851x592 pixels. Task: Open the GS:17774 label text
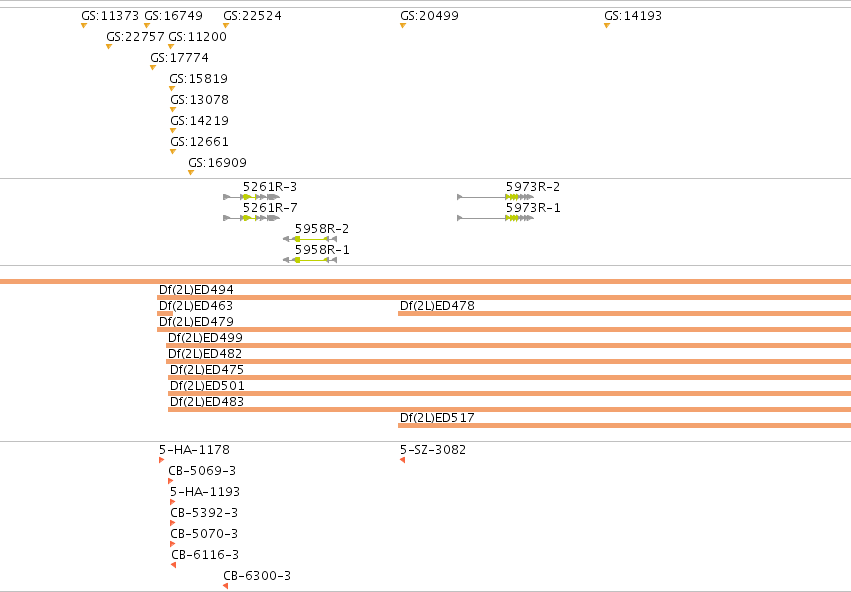pos(180,58)
